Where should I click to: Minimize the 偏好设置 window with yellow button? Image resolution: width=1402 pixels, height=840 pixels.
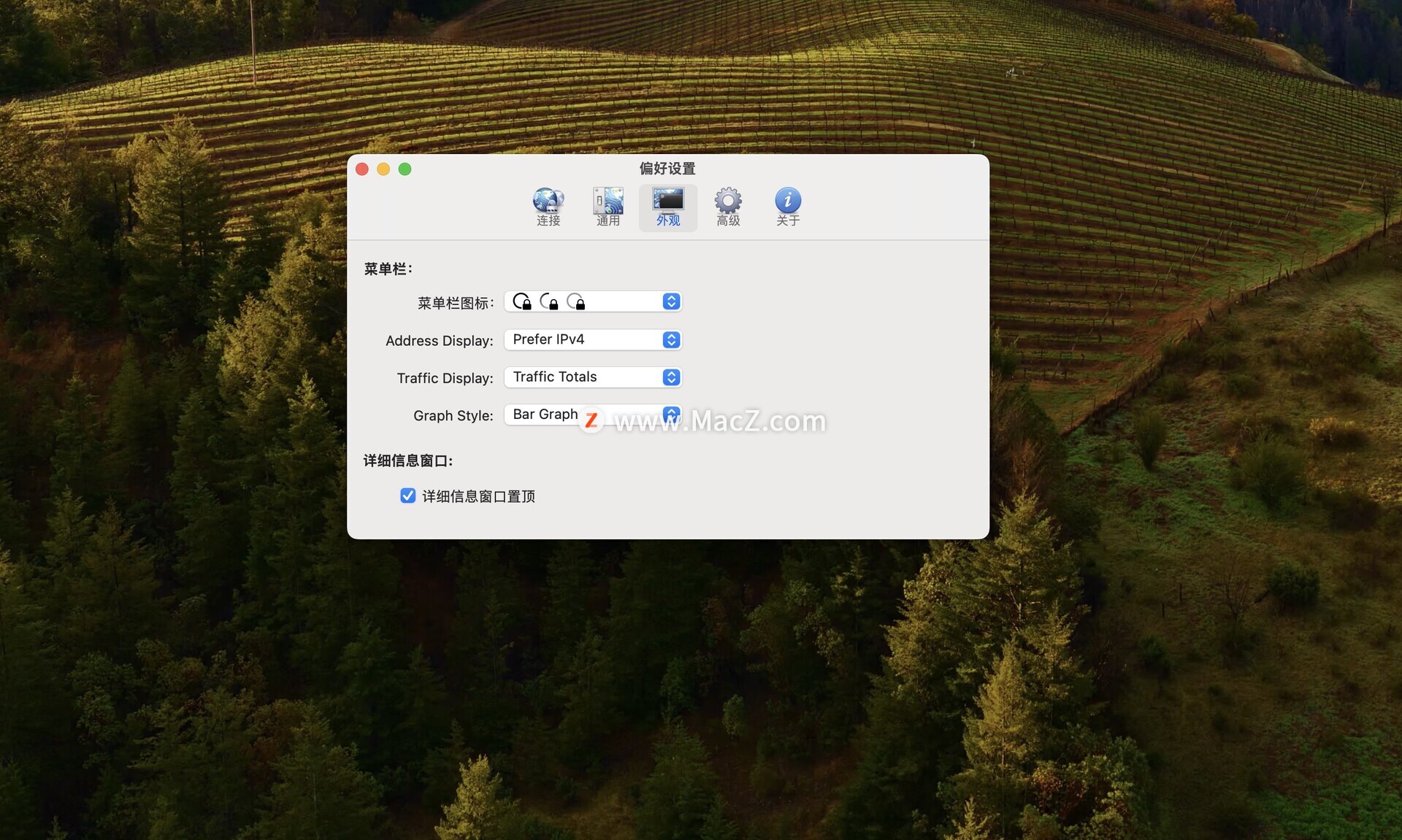point(383,169)
